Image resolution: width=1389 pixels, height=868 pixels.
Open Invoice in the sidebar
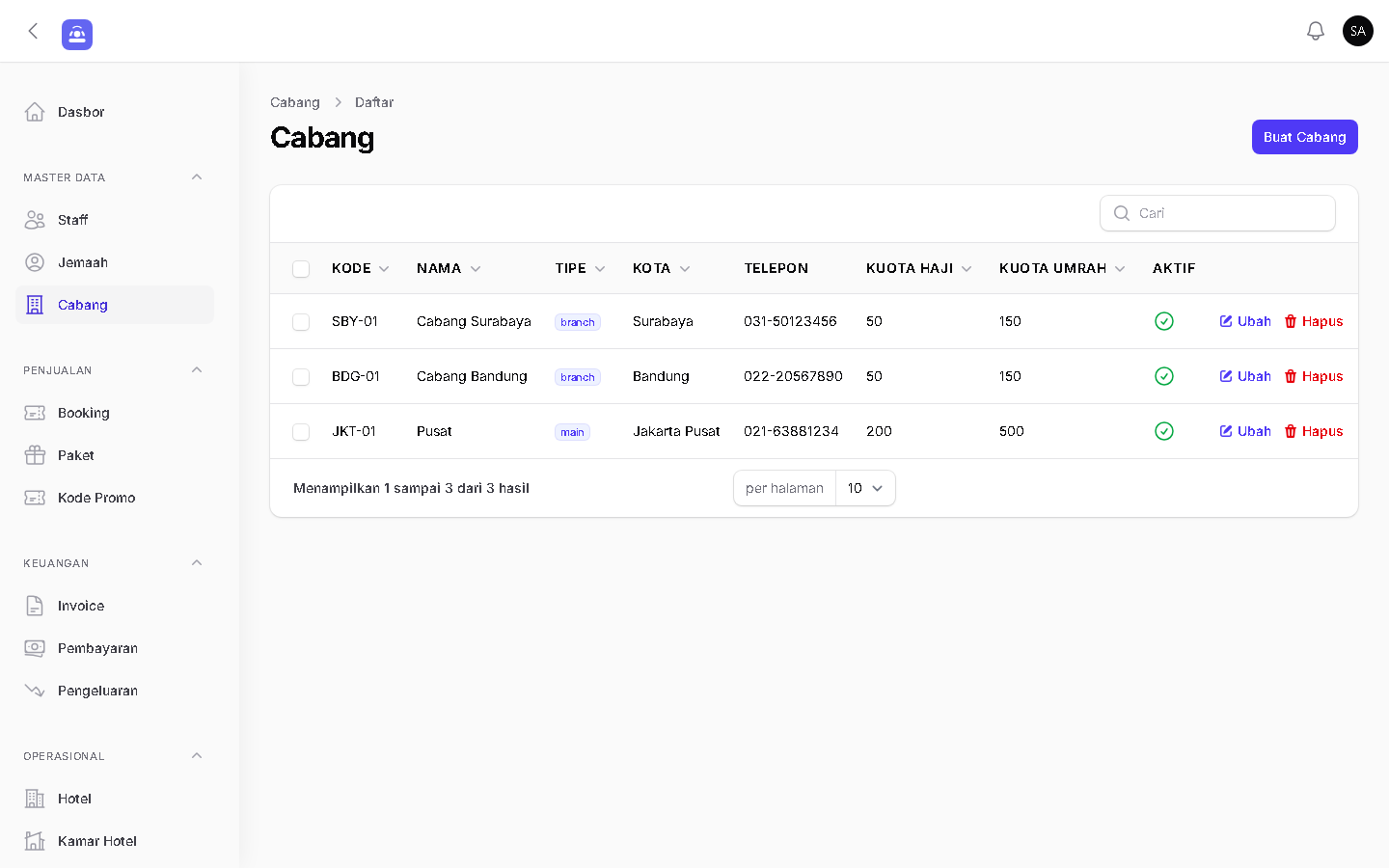pyautogui.click(x=115, y=606)
